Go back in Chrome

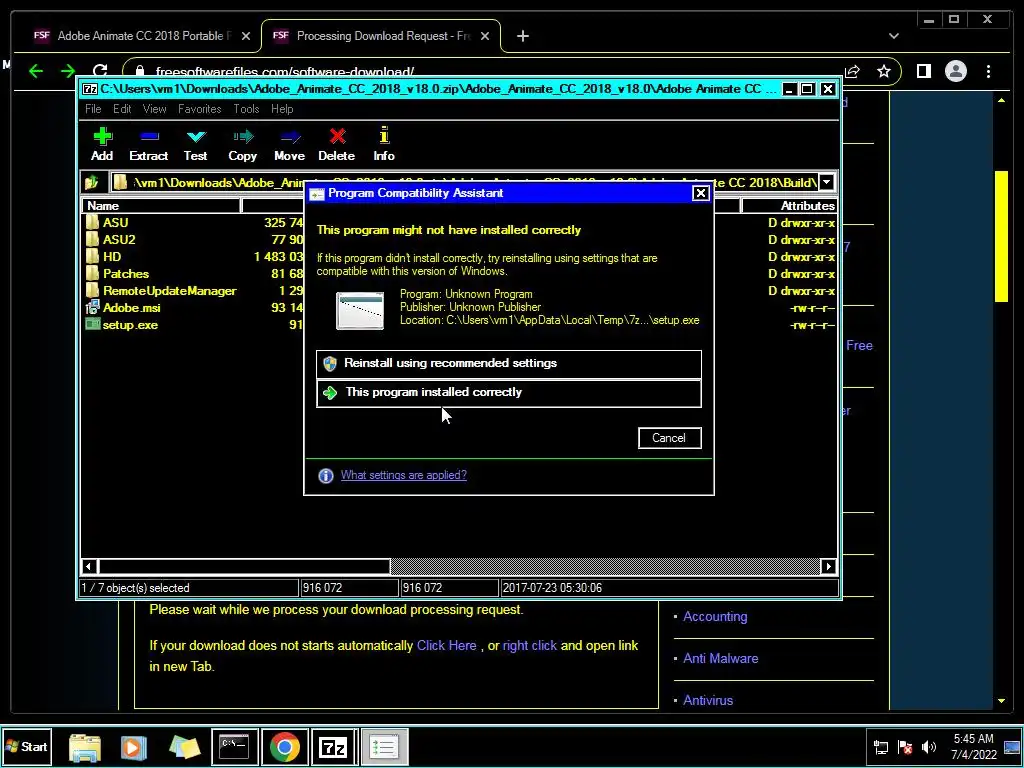click(36, 71)
